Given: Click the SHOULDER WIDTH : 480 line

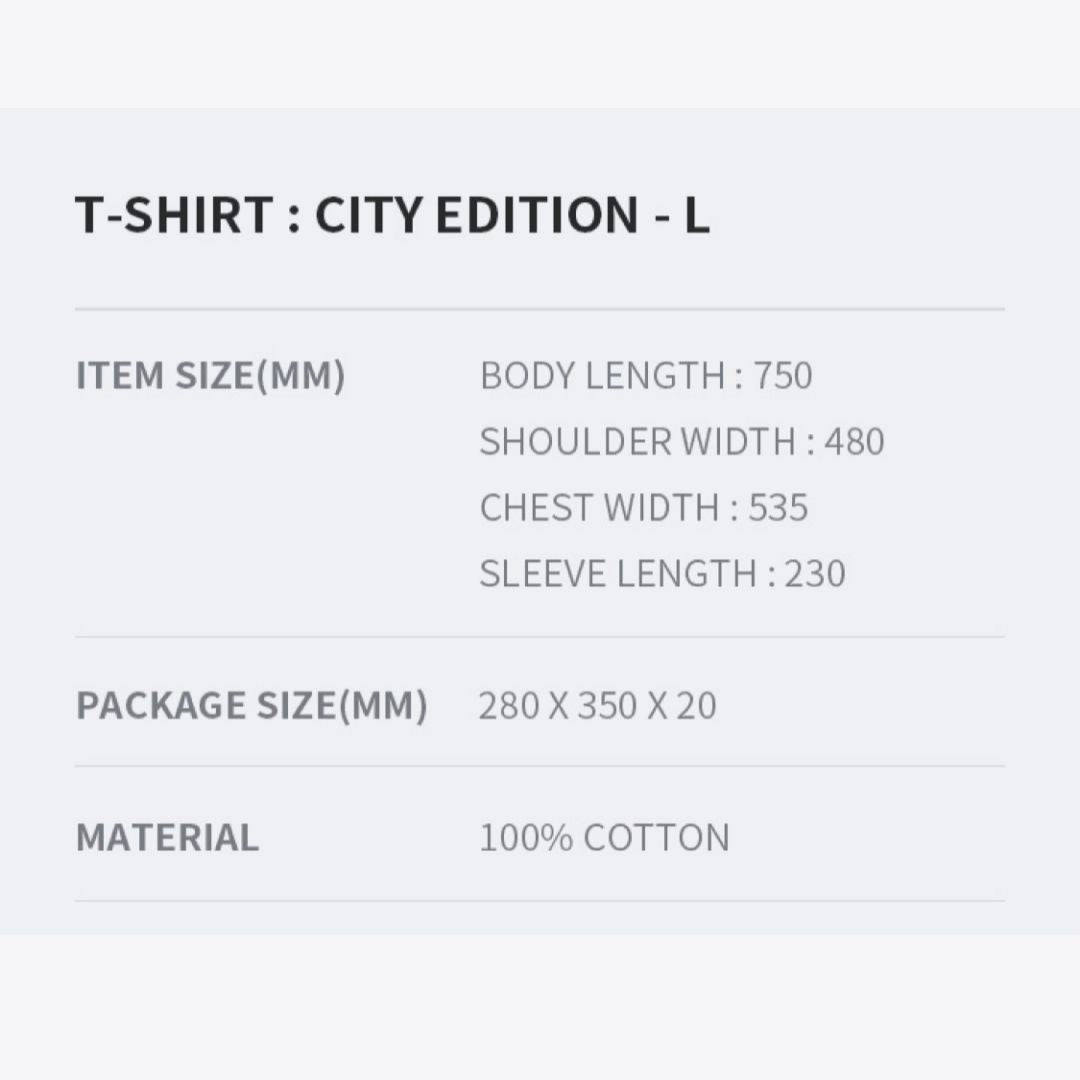Looking at the screenshot, I should click(682, 442).
